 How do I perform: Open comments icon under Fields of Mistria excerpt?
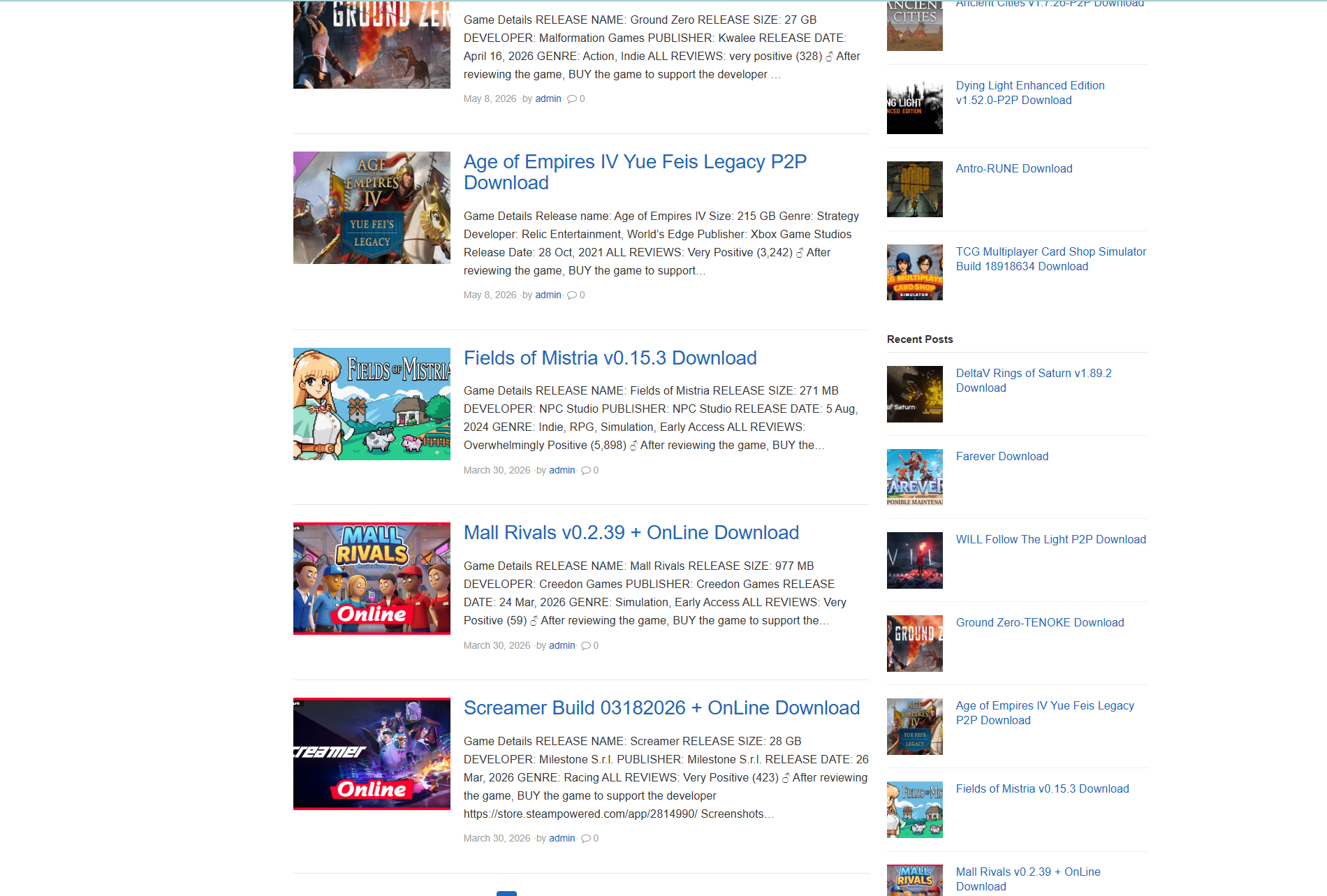click(586, 471)
